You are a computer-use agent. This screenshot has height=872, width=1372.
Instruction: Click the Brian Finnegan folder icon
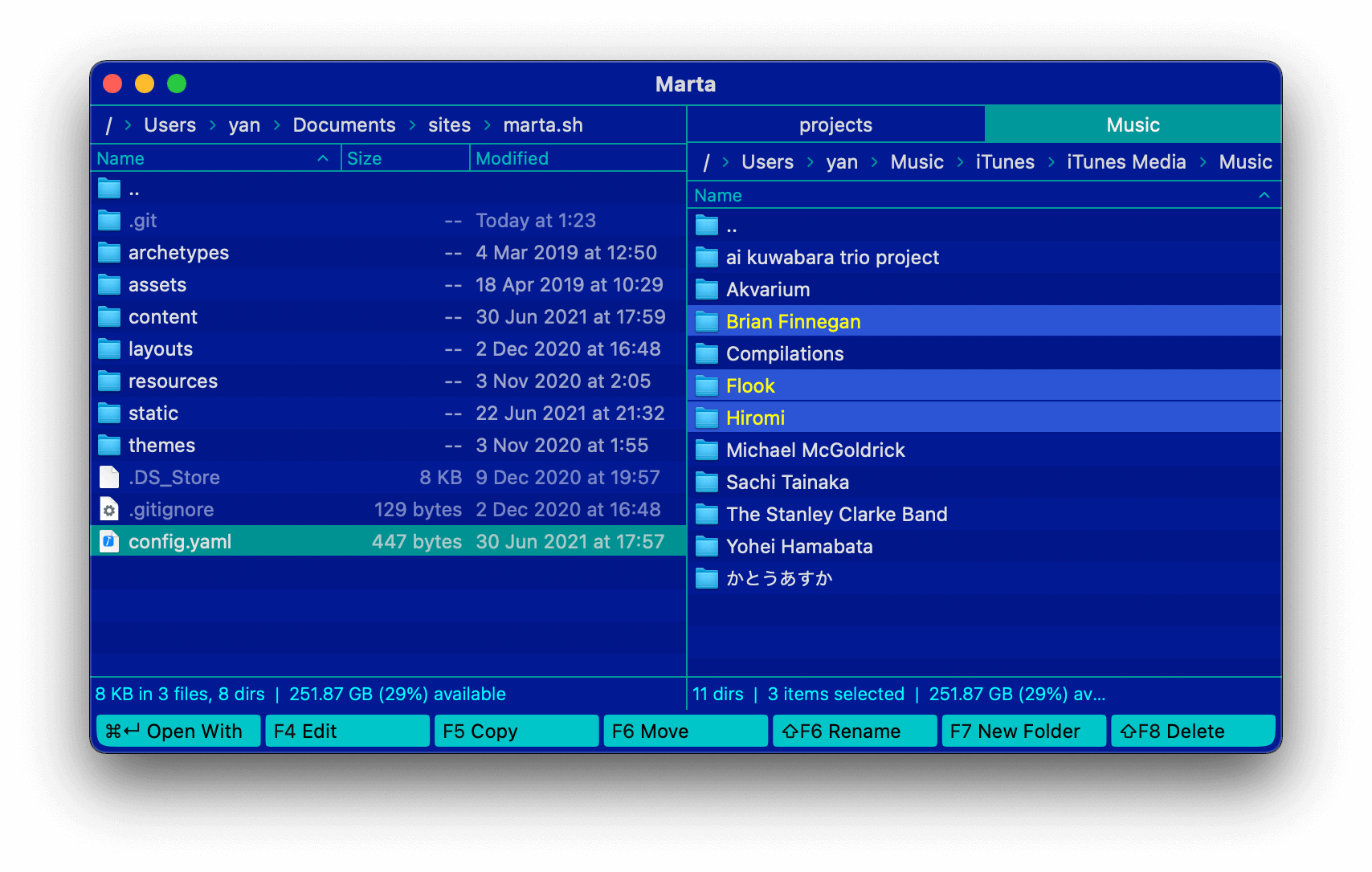click(707, 322)
